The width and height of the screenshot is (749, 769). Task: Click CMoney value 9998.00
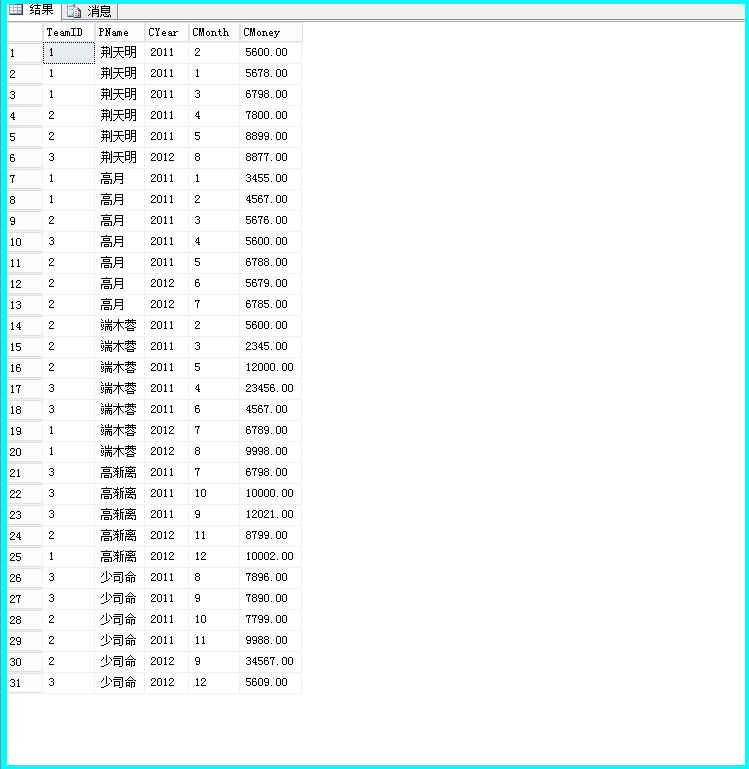click(266, 451)
